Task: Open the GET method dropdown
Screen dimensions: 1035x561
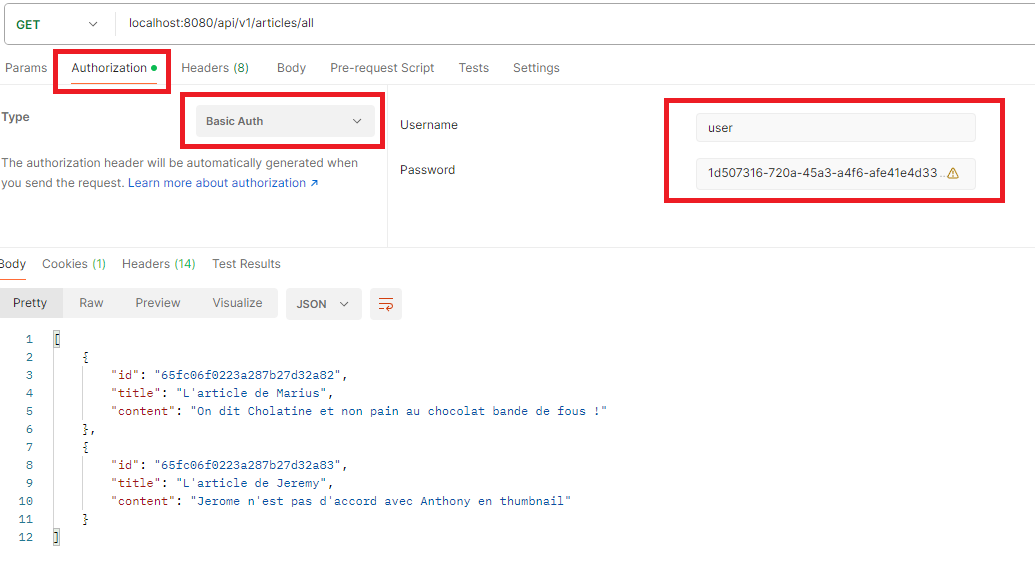Action: point(57,24)
